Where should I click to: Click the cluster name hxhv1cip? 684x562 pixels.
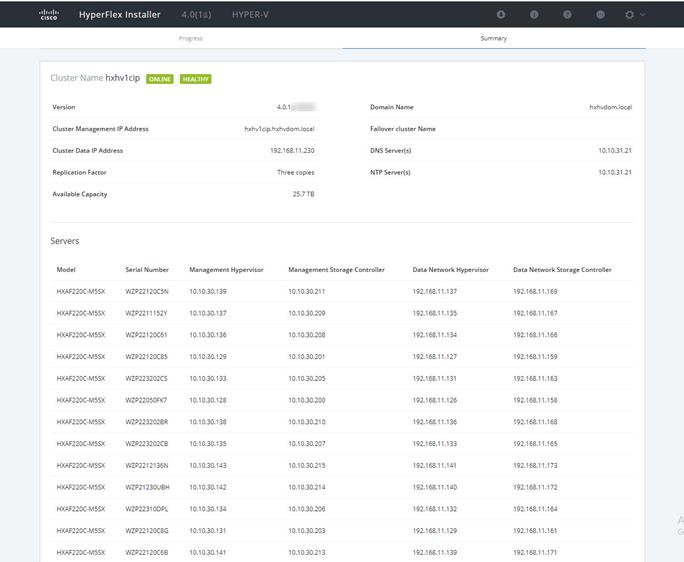[x=123, y=78]
